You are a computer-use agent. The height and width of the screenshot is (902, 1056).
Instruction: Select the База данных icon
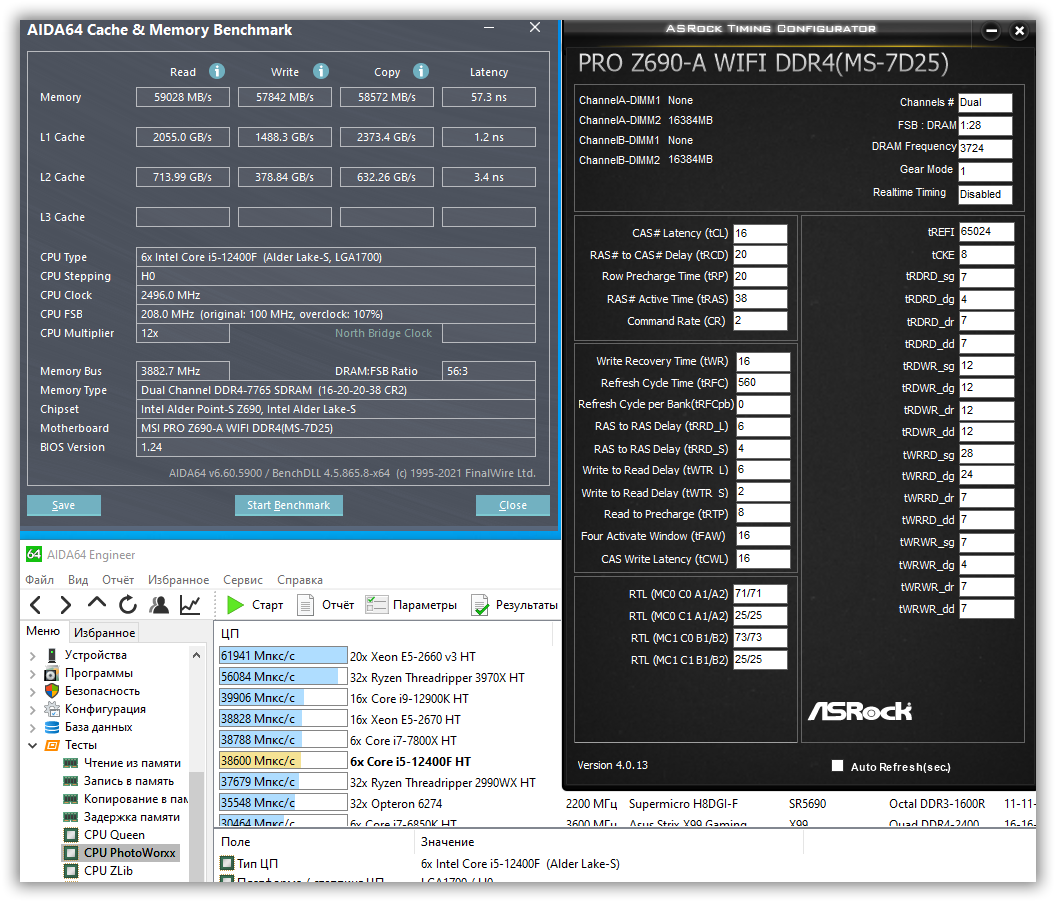(52, 727)
